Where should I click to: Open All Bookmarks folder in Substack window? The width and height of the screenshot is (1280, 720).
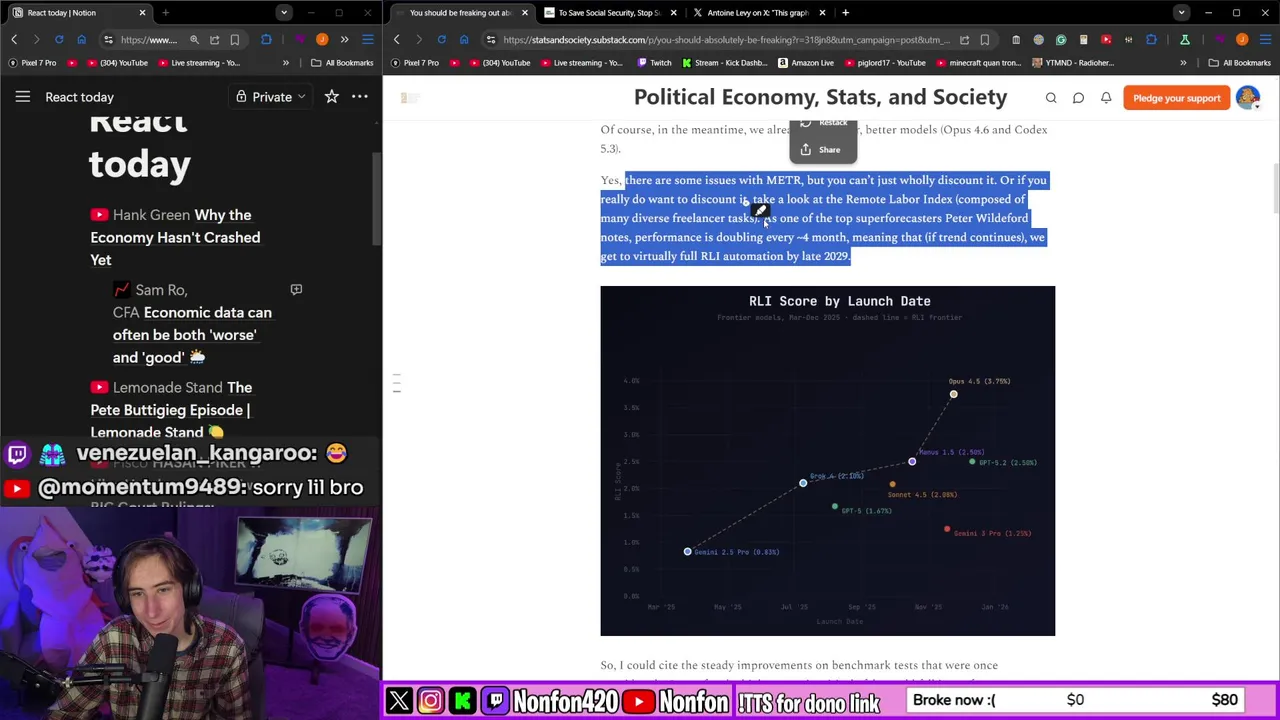click(x=1240, y=63)
